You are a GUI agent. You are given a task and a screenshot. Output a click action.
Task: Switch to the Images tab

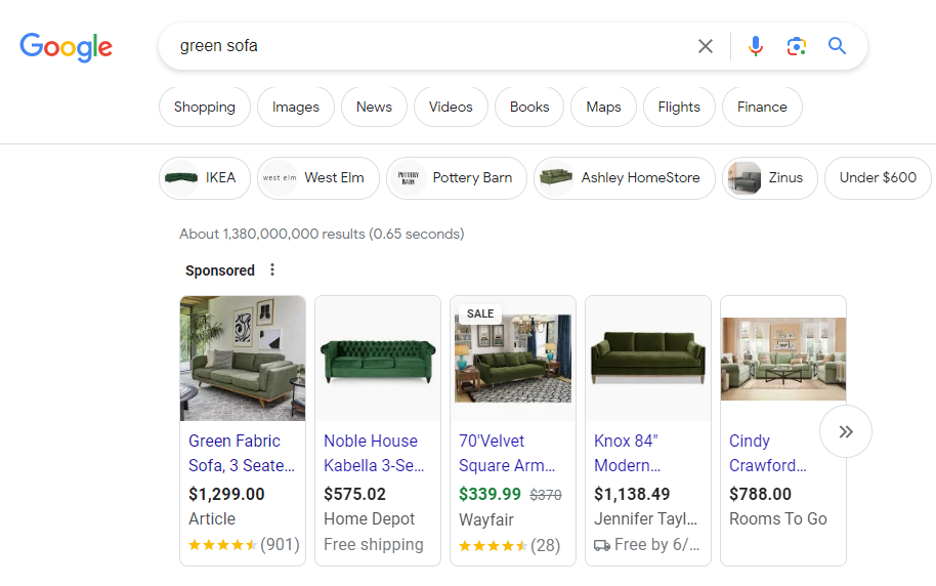click(x=295, y=107)
